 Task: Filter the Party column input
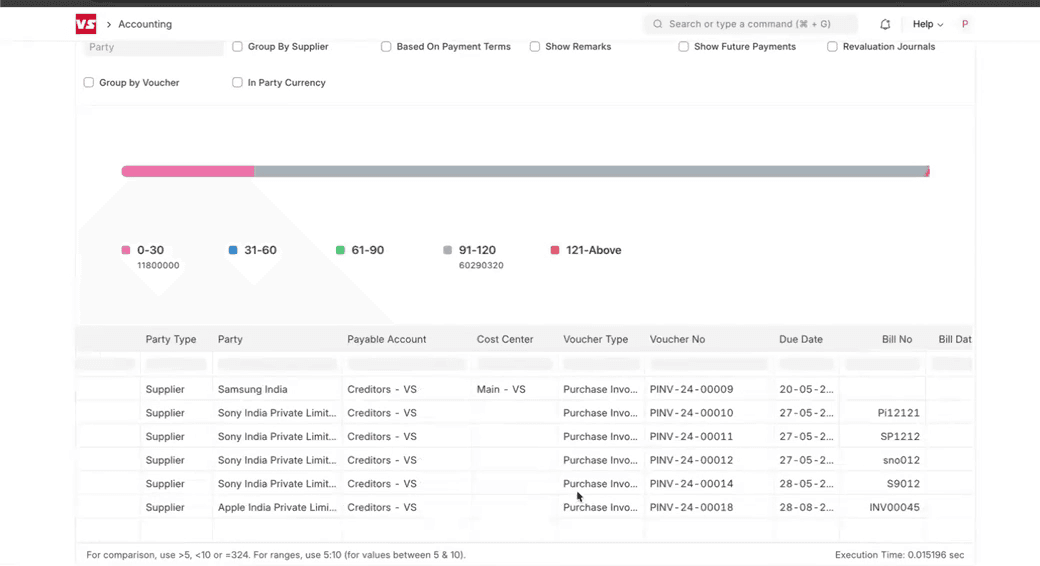coord(277,364)
